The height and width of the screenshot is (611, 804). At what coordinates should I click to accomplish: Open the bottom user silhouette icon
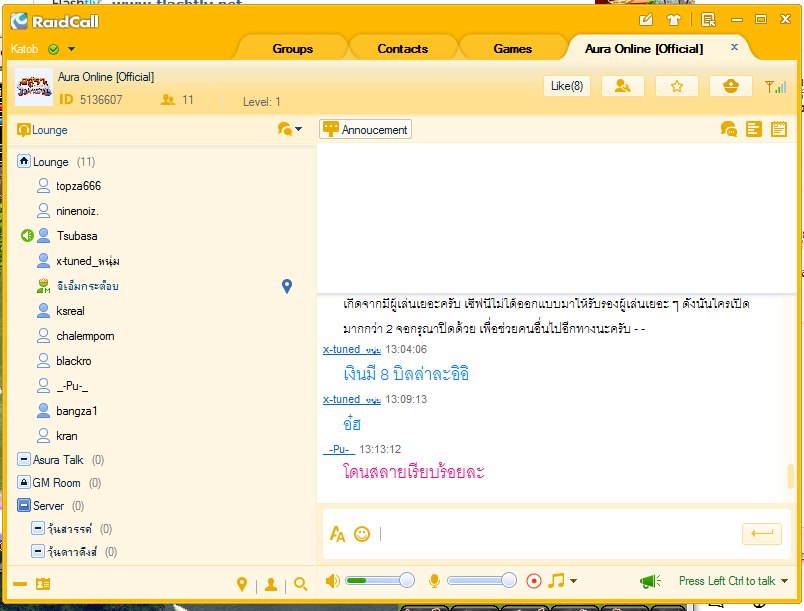coord(271,584)
